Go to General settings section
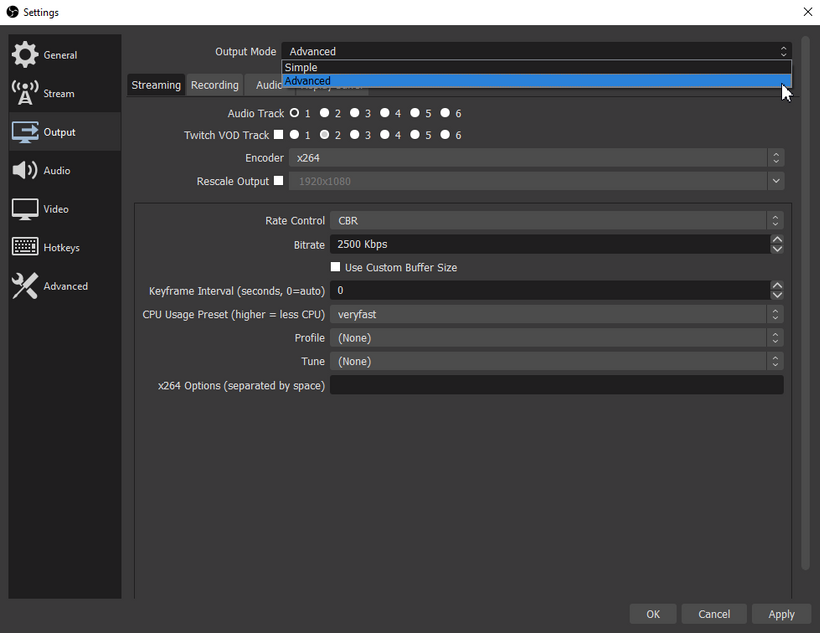This screenshot has height=633, width=820. pyautogui.click(x=65, y=54)
